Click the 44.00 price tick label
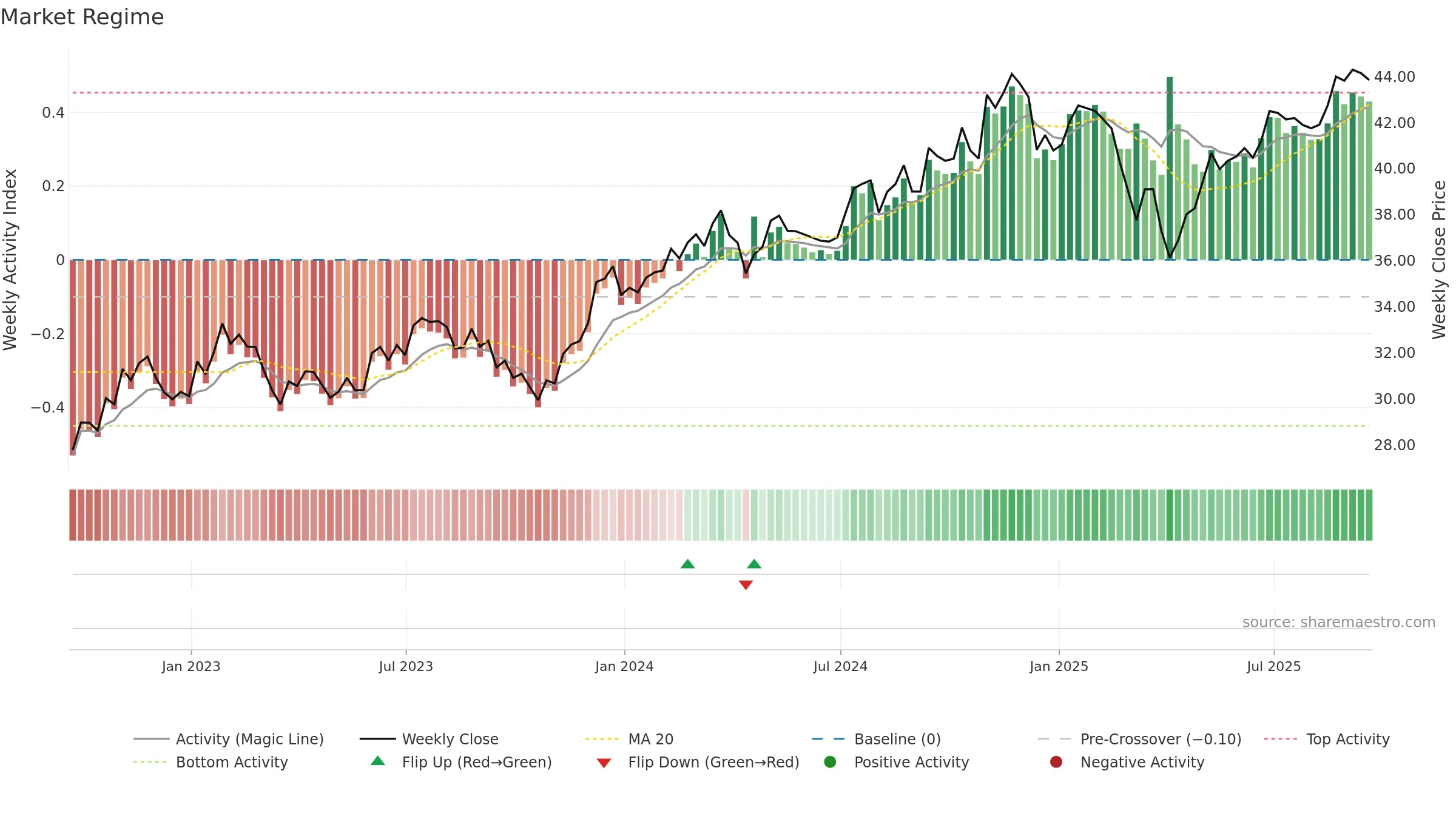The width and height of the screenshot is (1456, 819). tap(1394, 77)
